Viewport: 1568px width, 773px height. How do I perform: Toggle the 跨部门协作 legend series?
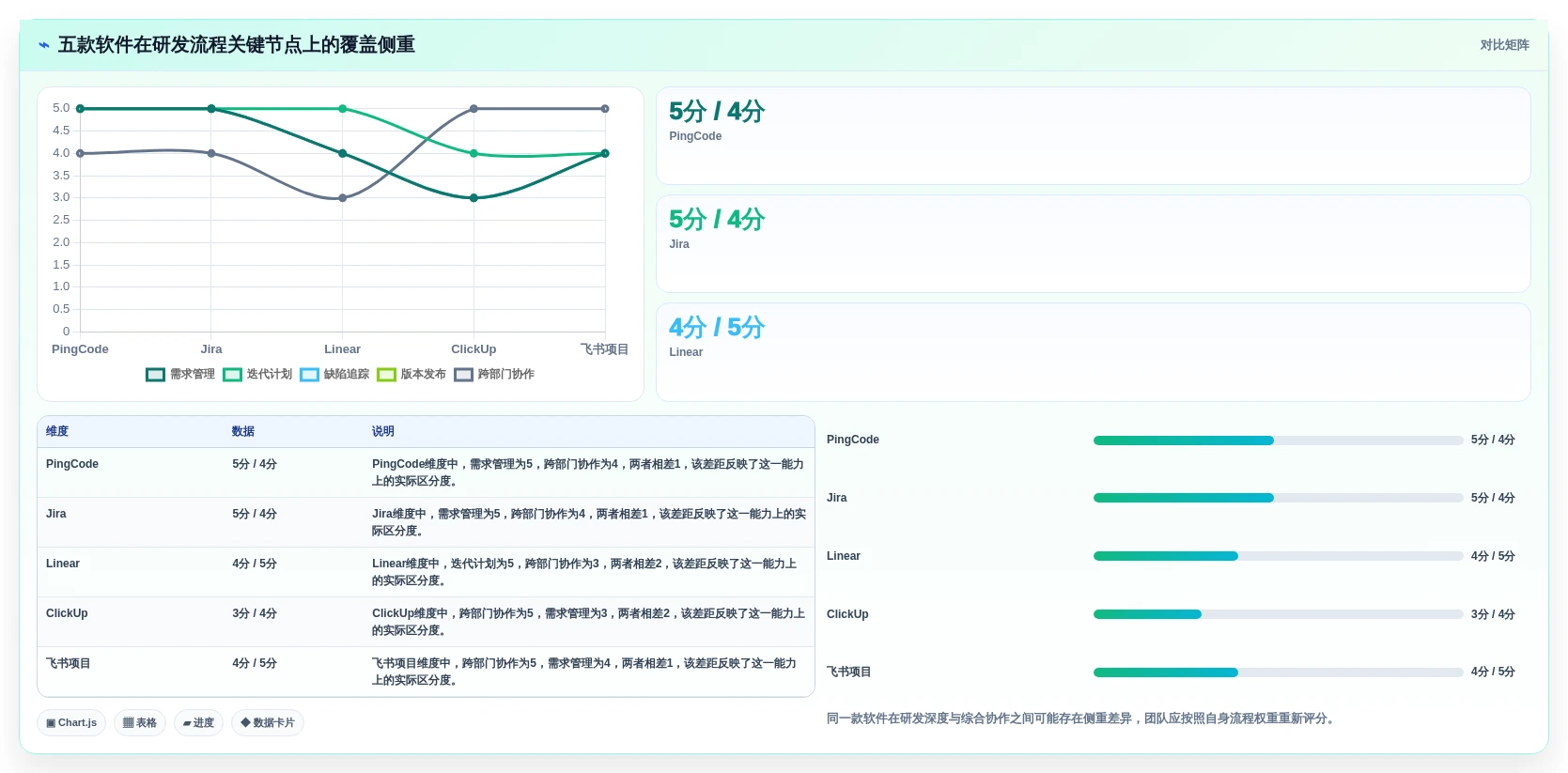click(x=494, y=374)
